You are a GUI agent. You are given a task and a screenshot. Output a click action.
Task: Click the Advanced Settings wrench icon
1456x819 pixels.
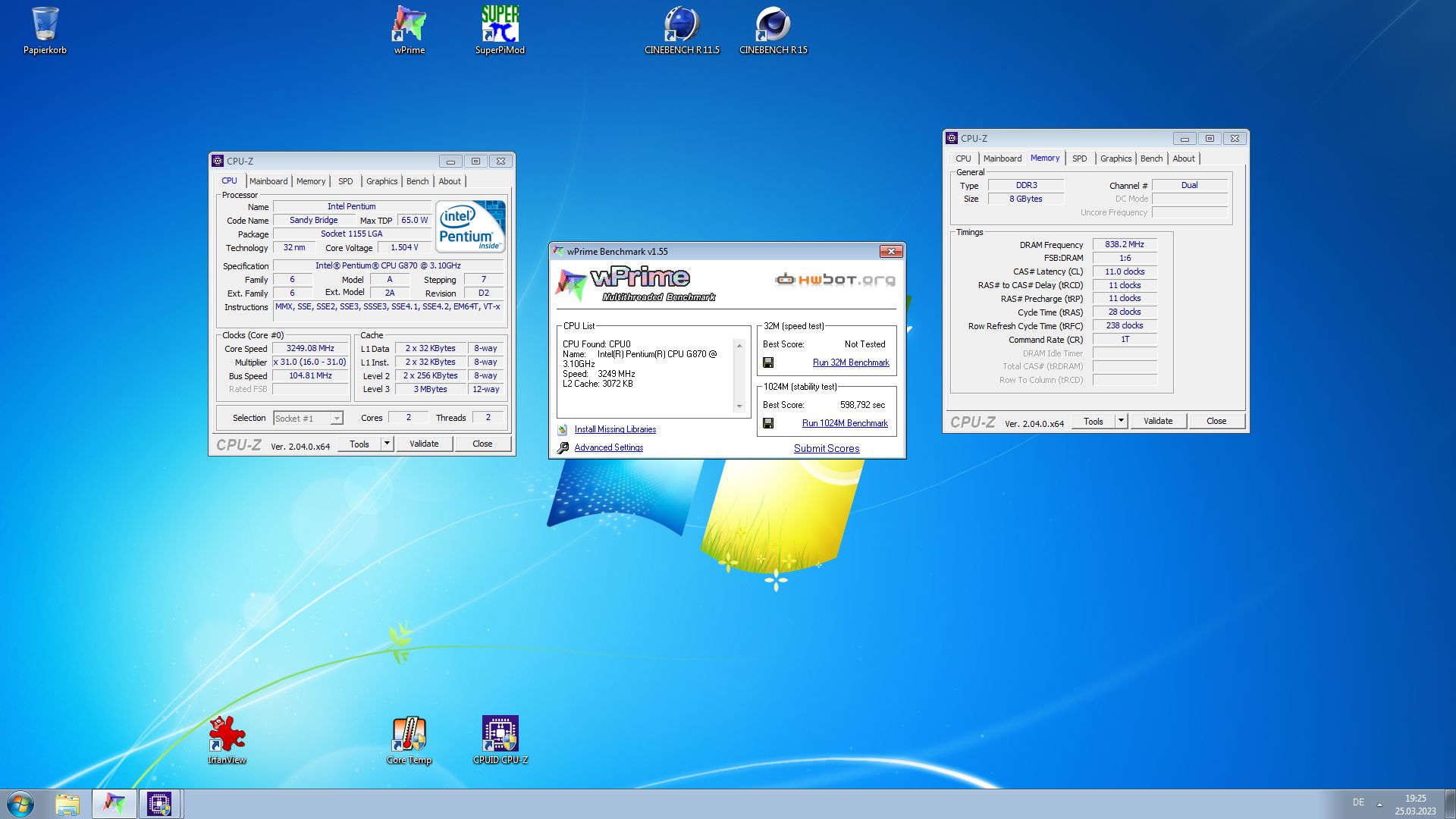click(563, 447)
